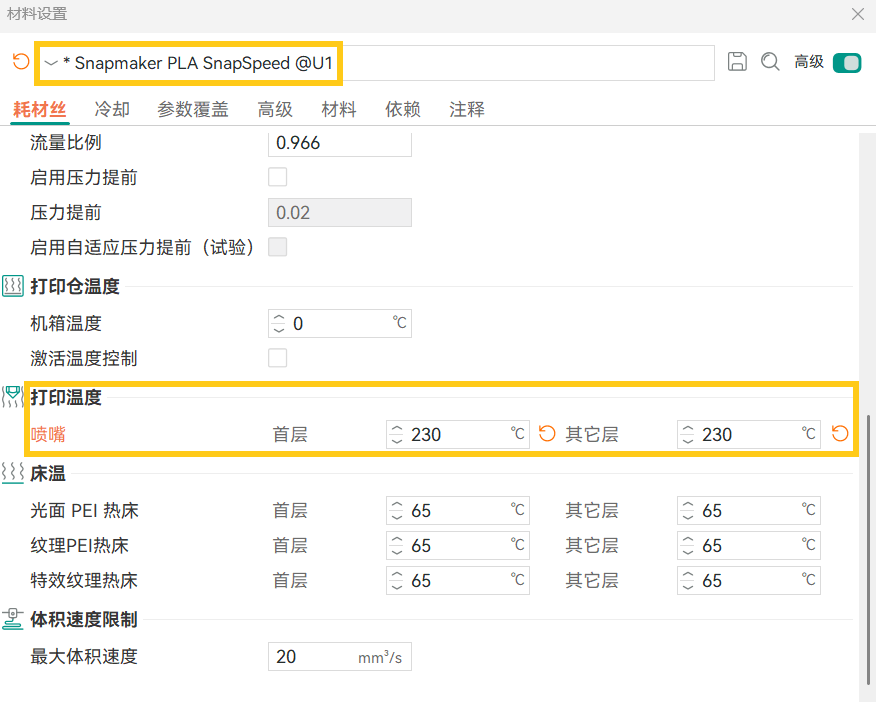
Task: Enable the 启用压力提前 checkbox
Action: point(278,177)
